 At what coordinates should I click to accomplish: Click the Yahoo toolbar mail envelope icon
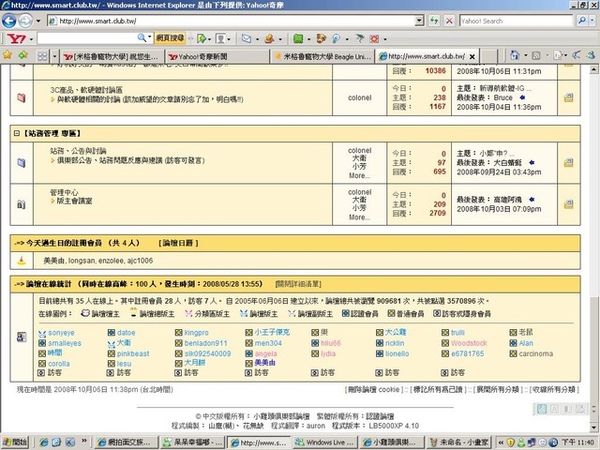(246, 39)
